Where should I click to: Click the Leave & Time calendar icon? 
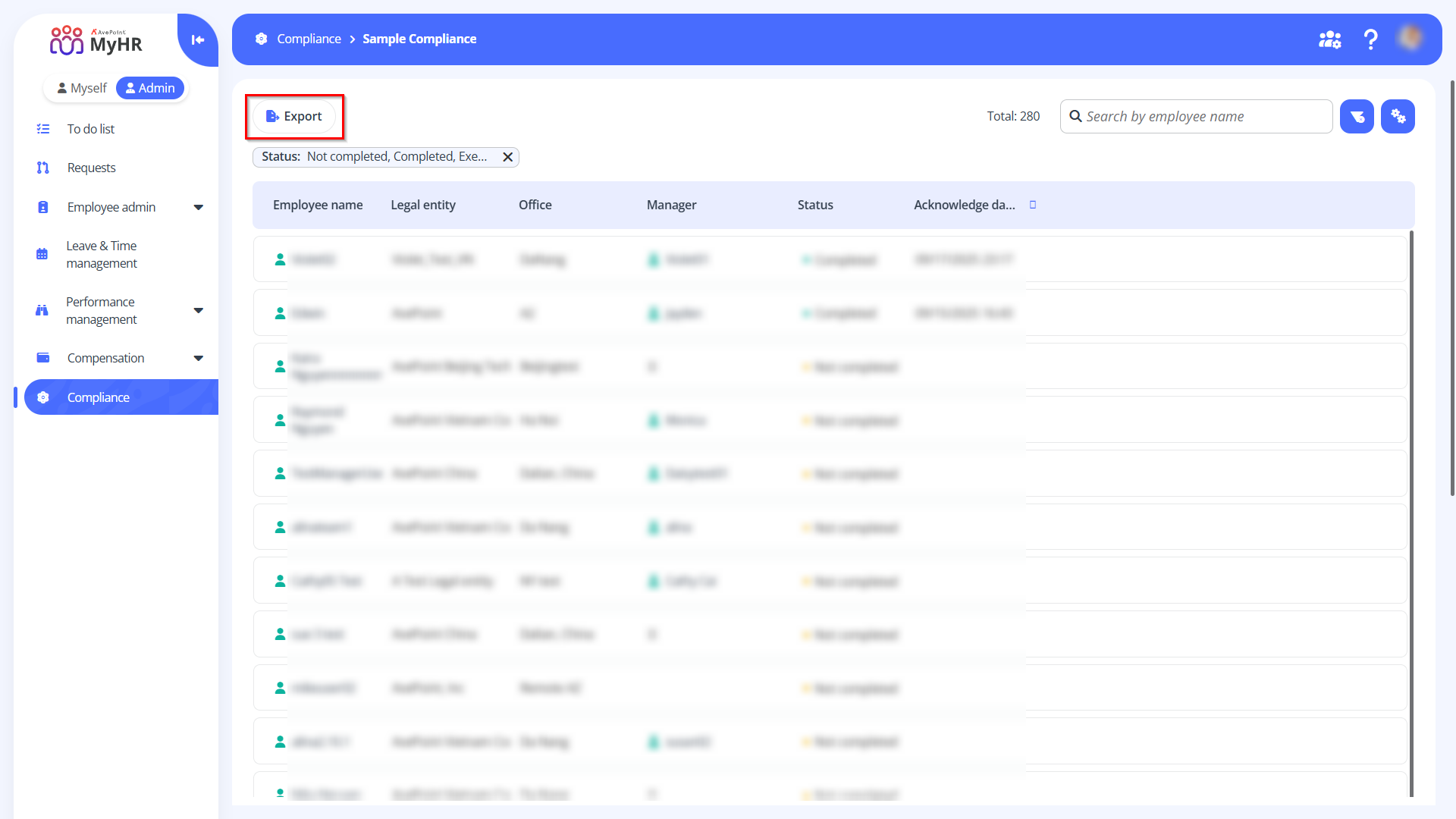(x=42, y=254)
